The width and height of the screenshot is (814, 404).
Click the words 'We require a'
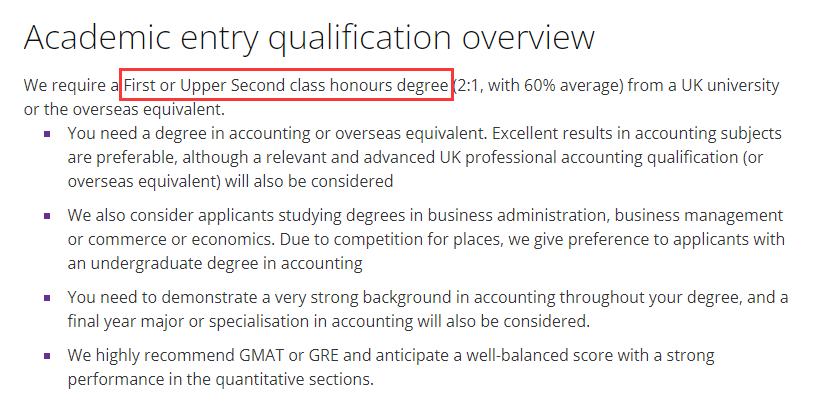pyautogui.click(x=70, y=85)
